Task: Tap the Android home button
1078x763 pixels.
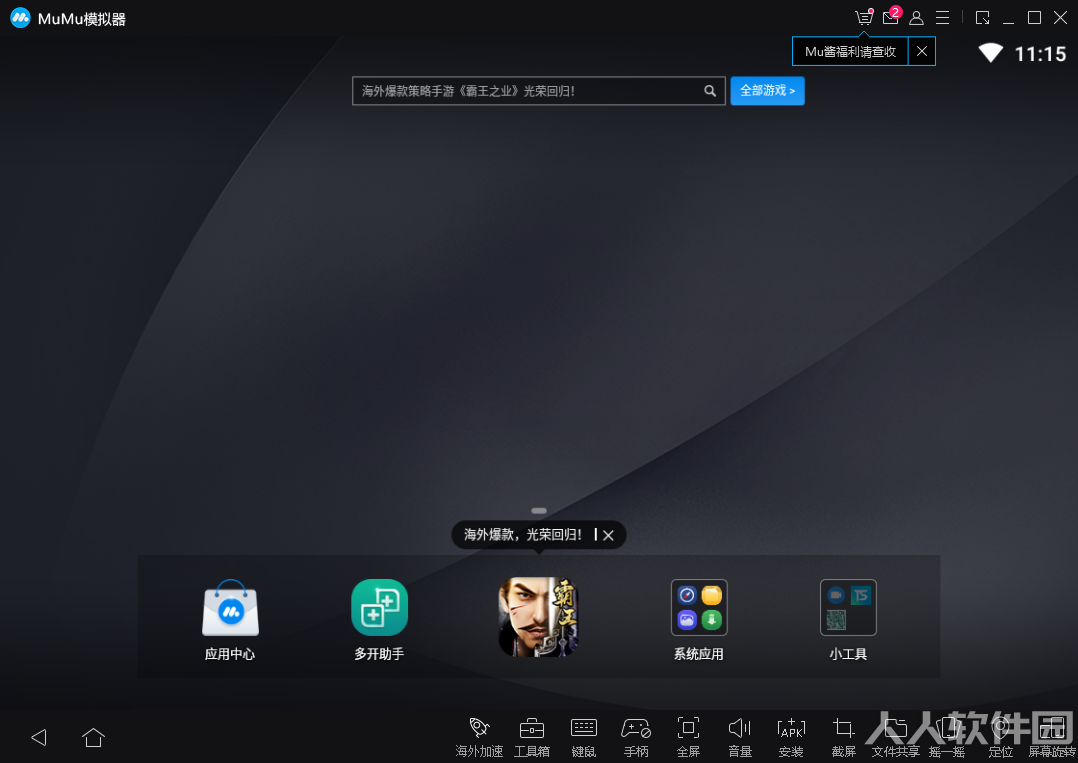Action: [94, 738]
